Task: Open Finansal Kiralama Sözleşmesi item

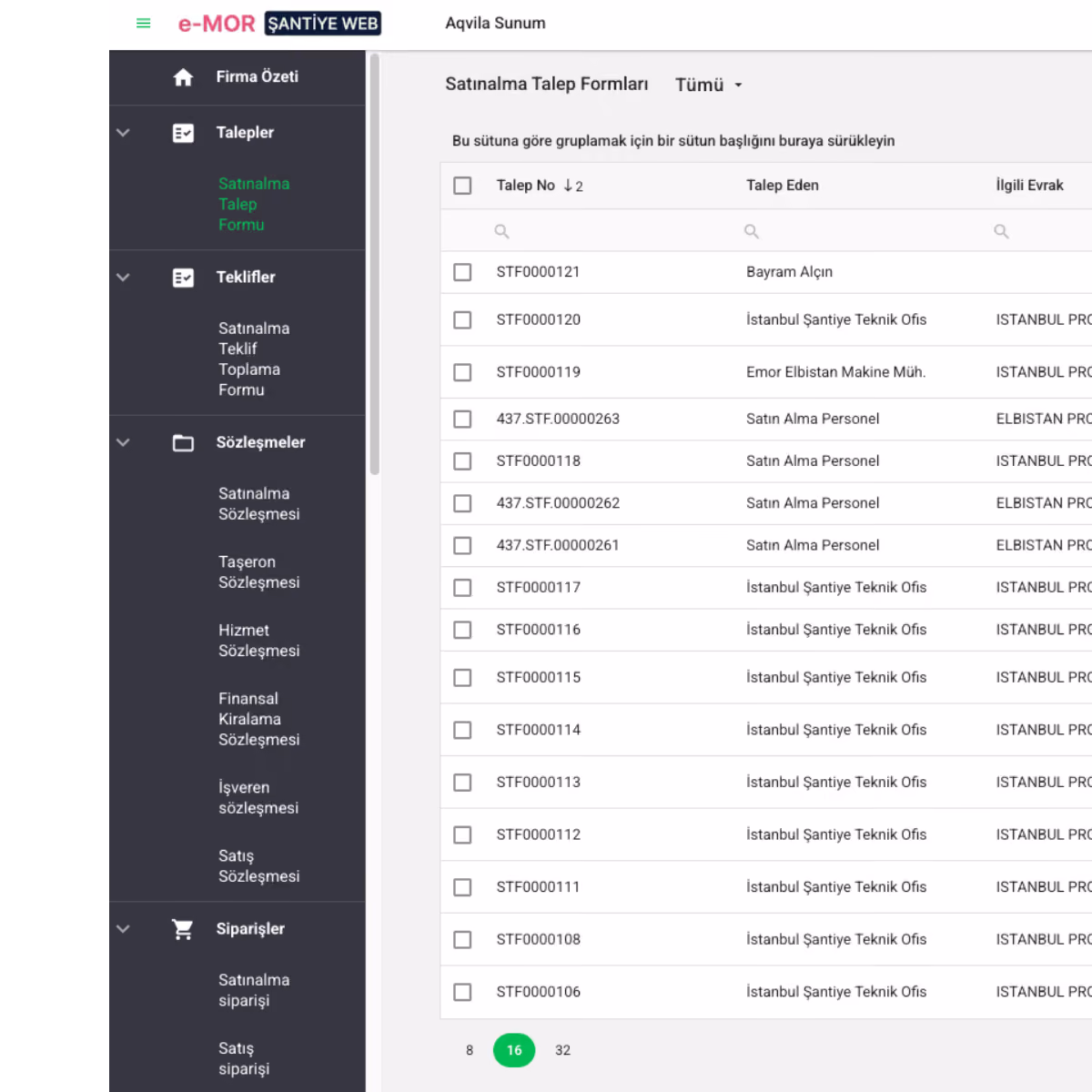Action: (x=258, y=719)
